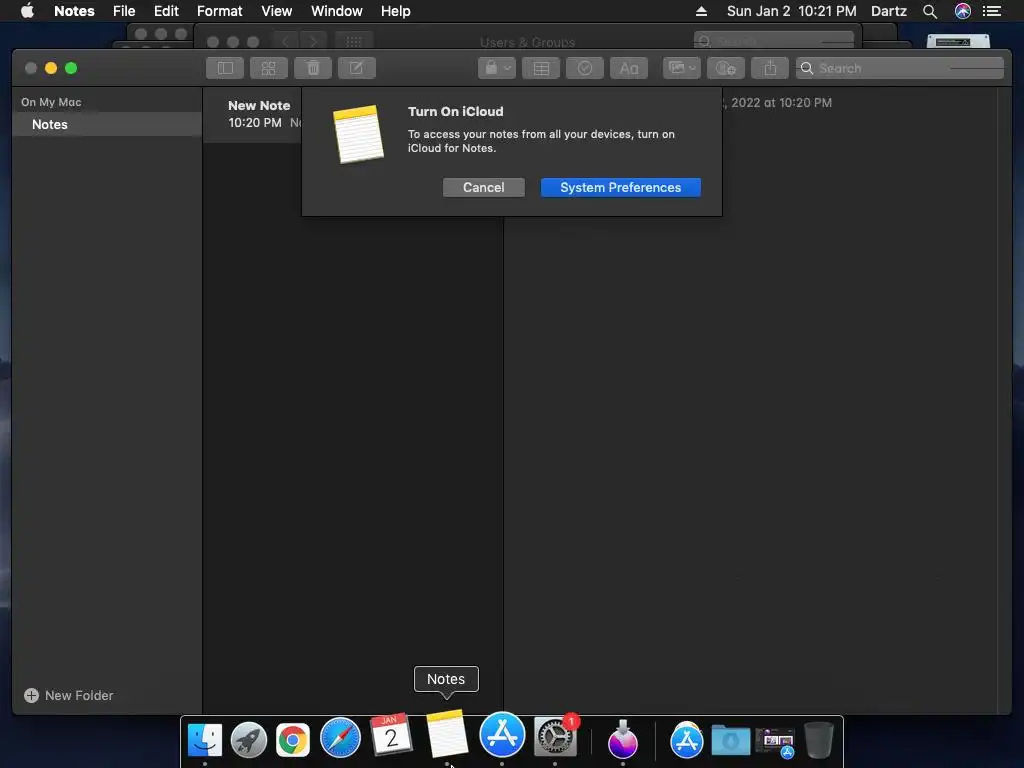Open the Help menu

(x=396, y=11)
